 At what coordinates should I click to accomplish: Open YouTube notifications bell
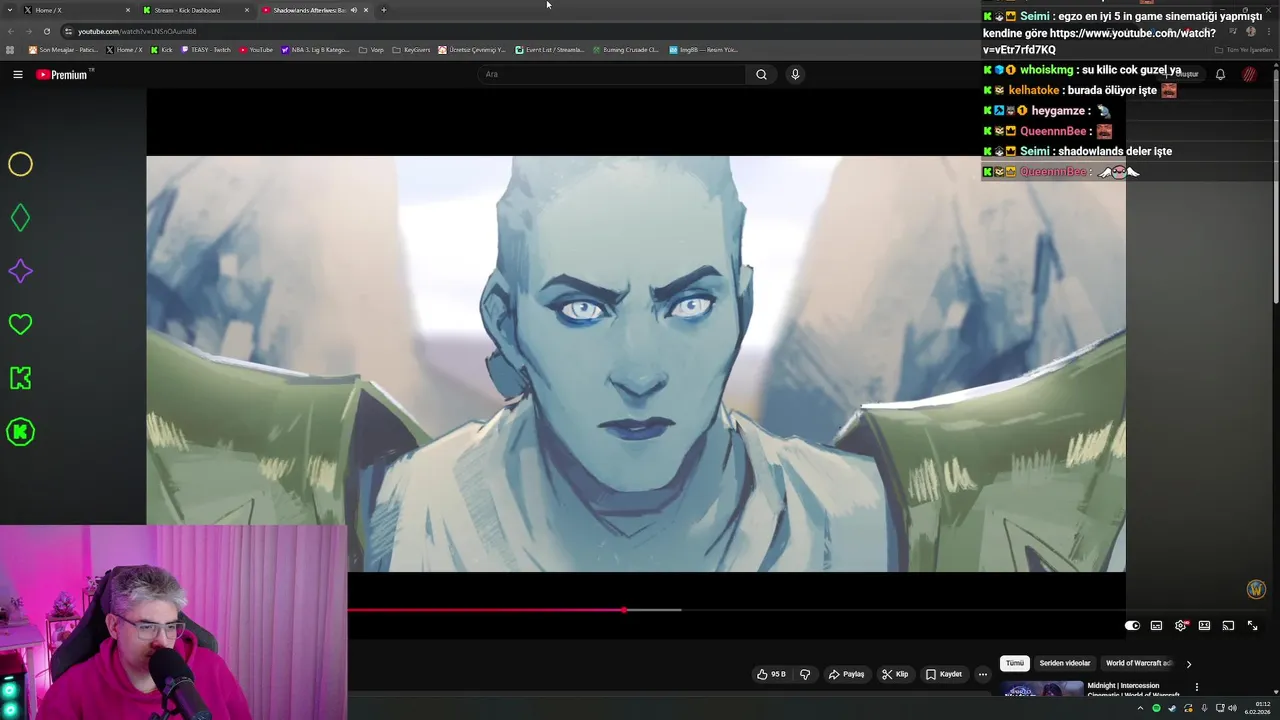coord(1220,74)
